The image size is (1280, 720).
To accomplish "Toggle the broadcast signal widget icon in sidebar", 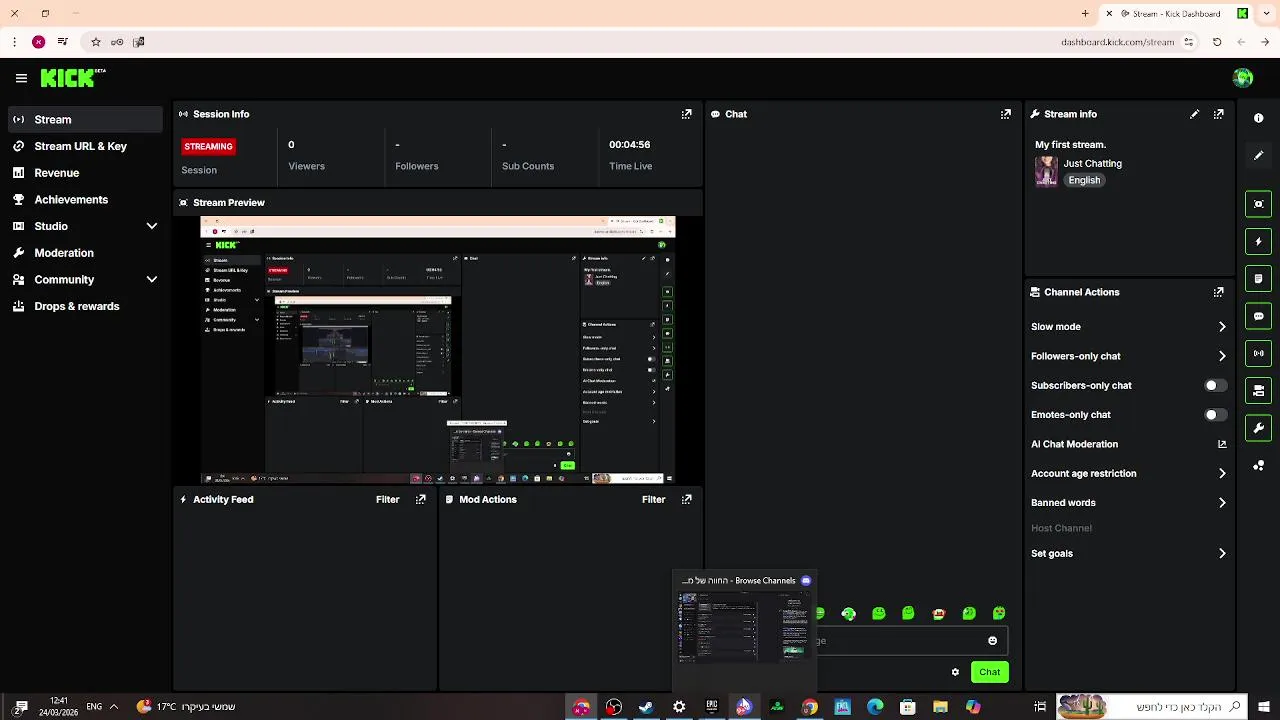I will point(1258,353).
